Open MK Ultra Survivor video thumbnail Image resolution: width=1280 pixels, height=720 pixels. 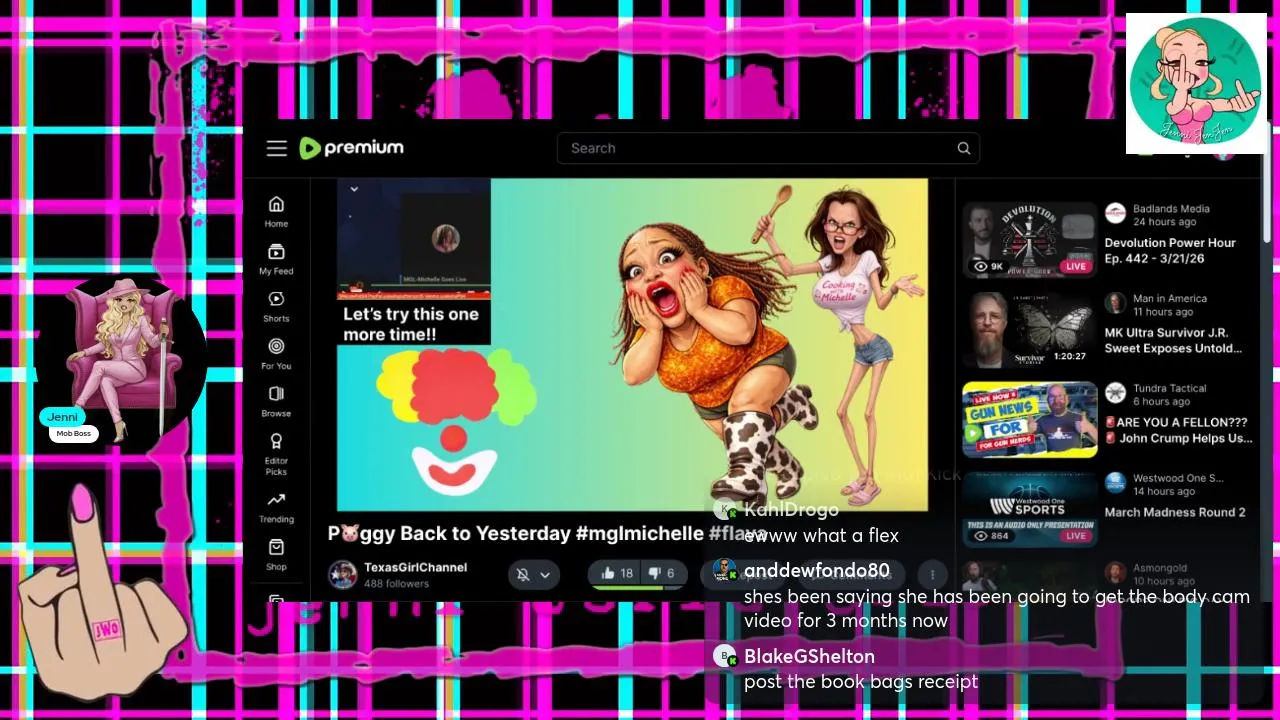(x=1030, y=330)
